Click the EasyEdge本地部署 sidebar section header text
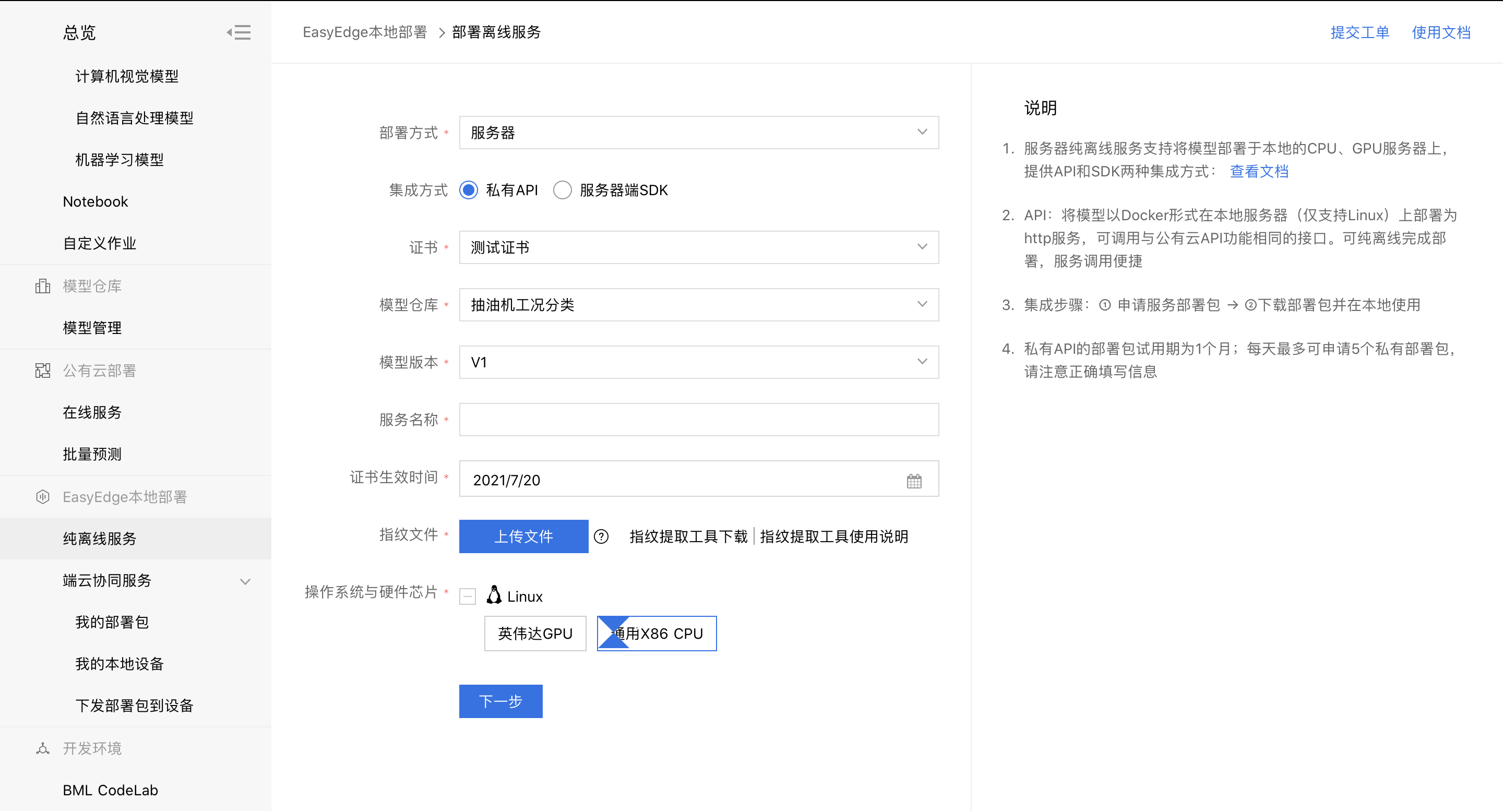Image resolution: width=1503 pixels, height=812 pixels. (125, 497)
